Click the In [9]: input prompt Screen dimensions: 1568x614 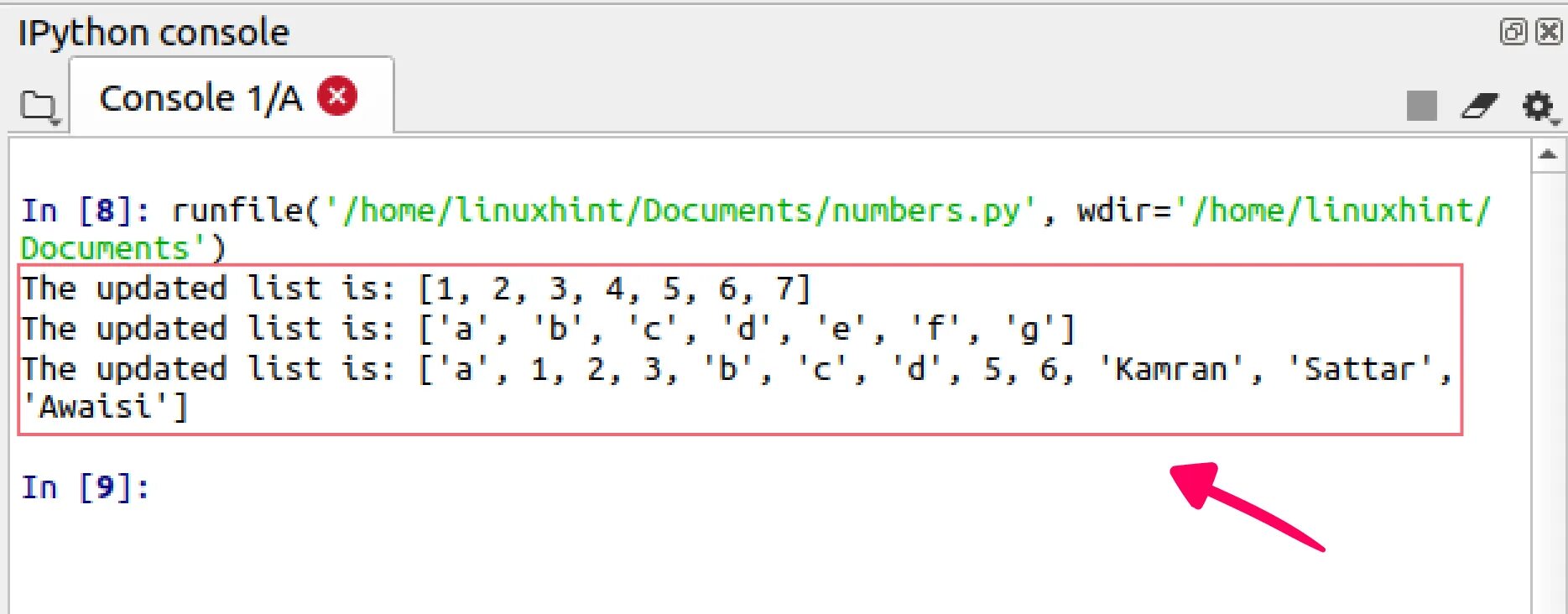[x=85, y=487]
